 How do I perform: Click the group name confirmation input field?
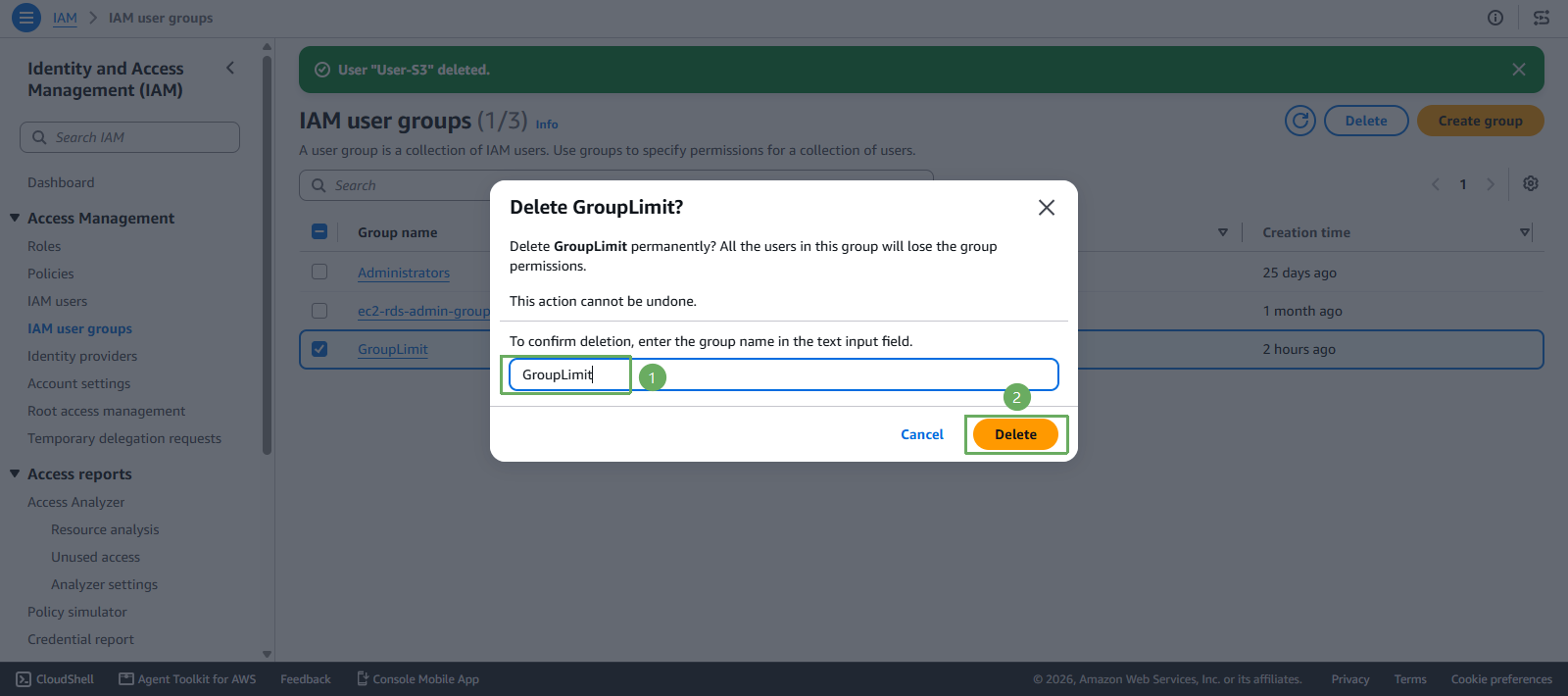[x=784, y=374]
